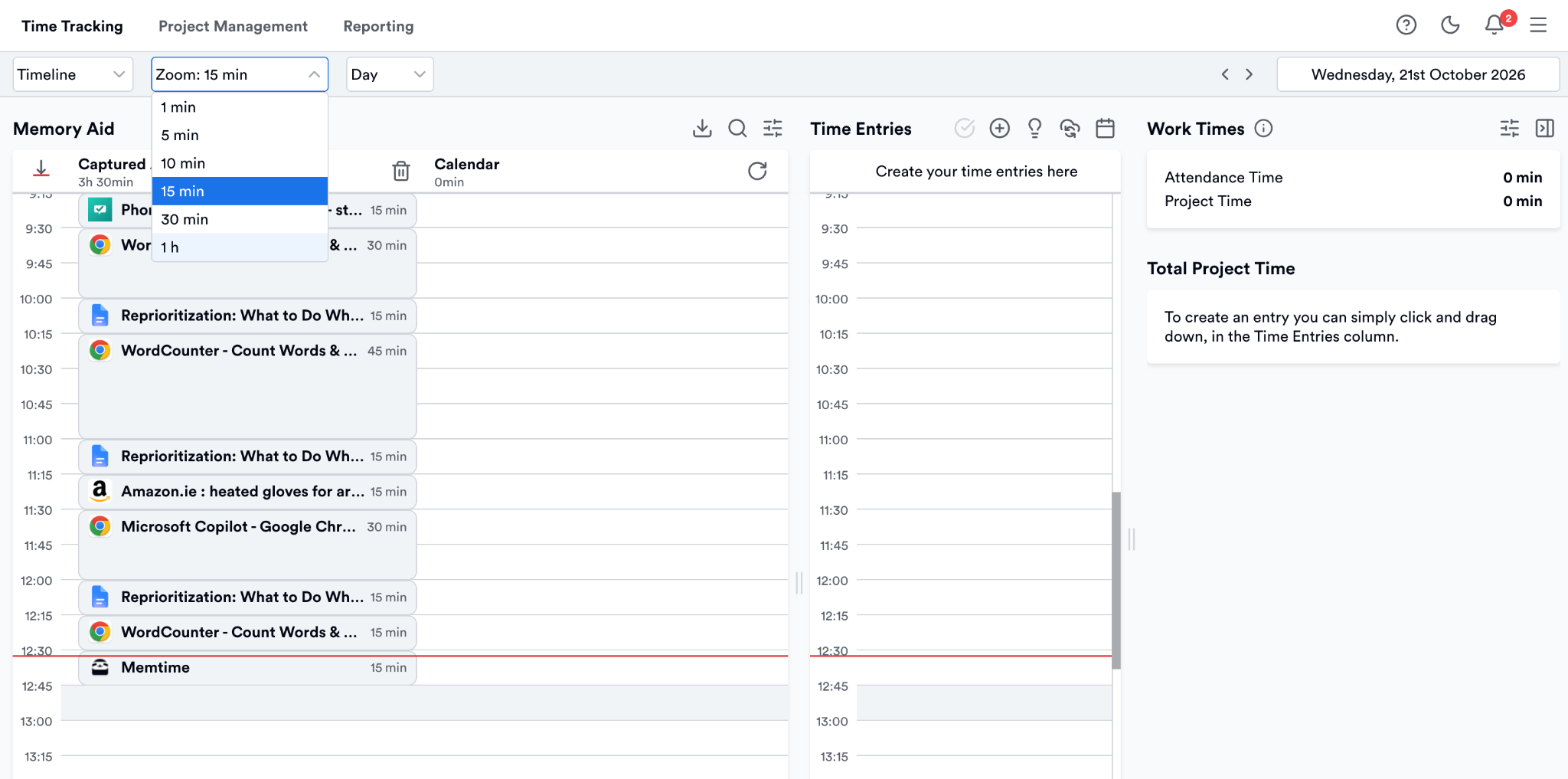Collapse the Work Times side panel
Screen dimensions: 1568x779
1544,128
